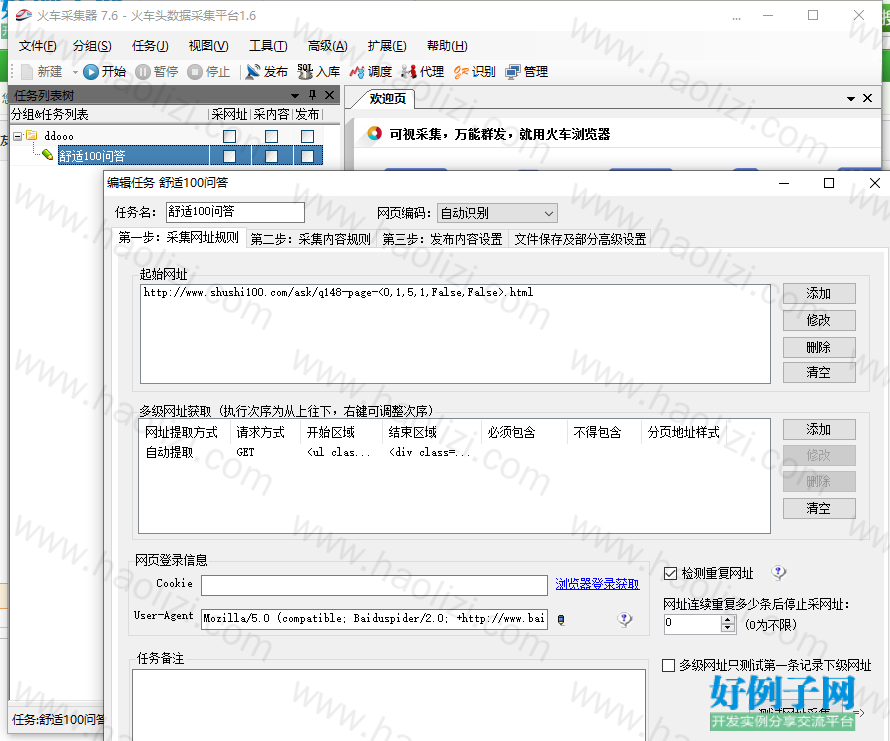Start the task with 开始 button

pyautogui.click(x=104, y=72)
